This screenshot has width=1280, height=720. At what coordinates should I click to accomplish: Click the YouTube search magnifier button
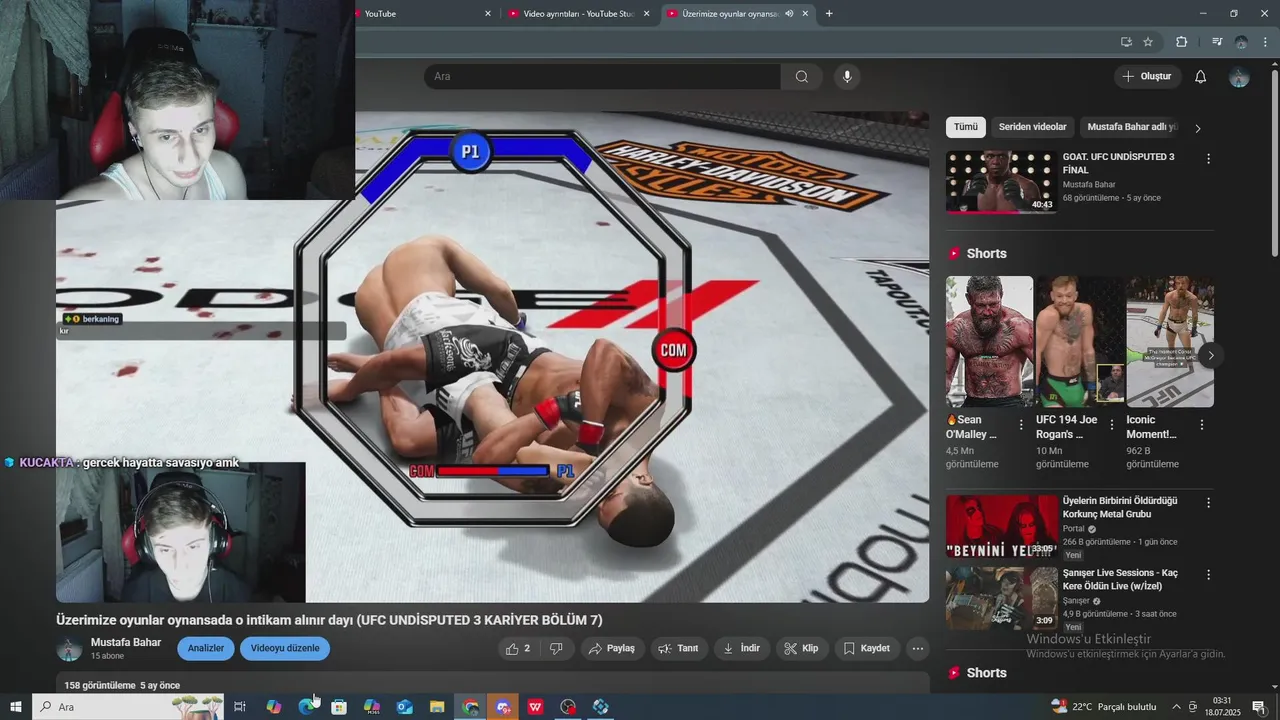click(x=802, y=77)
